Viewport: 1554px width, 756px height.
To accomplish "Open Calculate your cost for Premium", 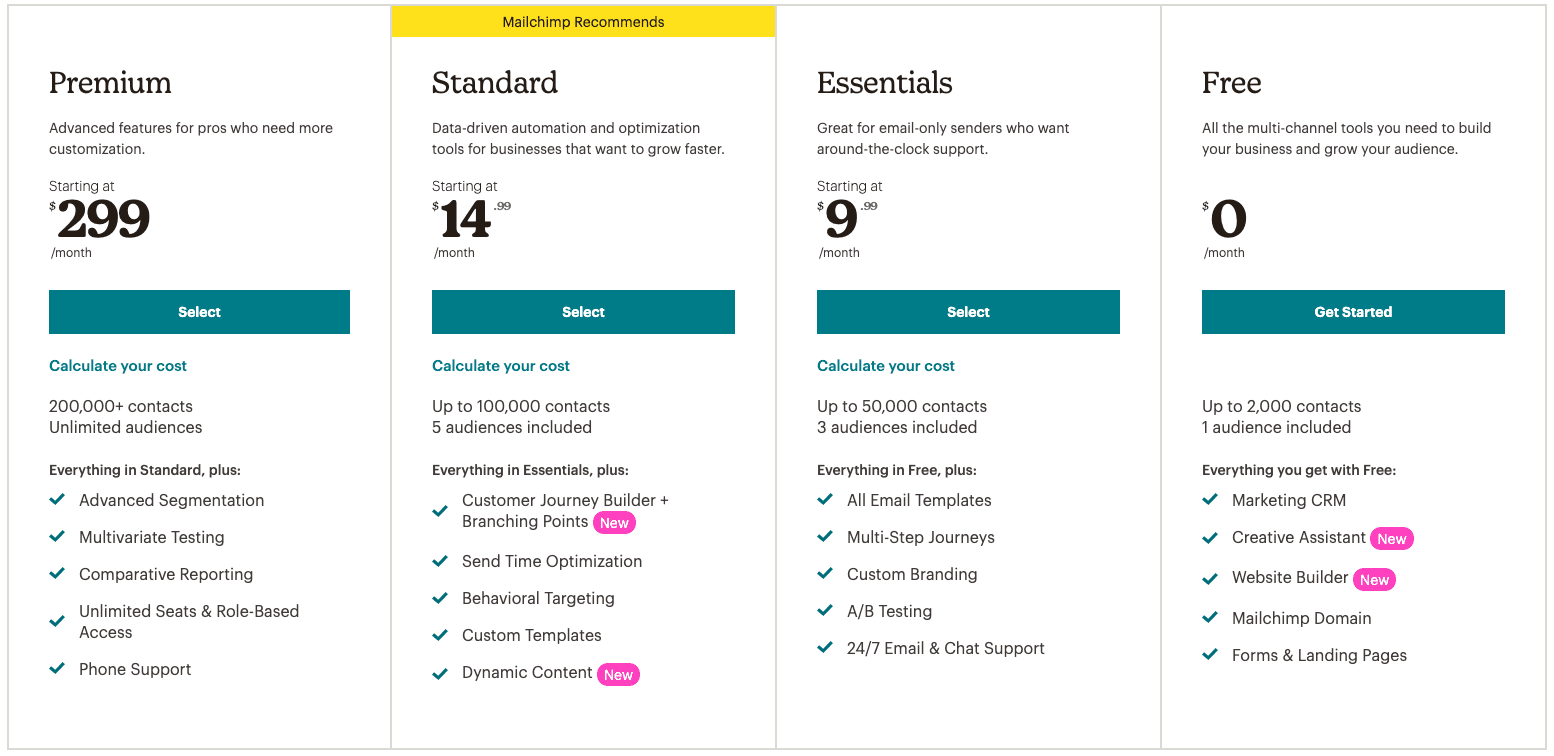I will click(x=118, y=366).
